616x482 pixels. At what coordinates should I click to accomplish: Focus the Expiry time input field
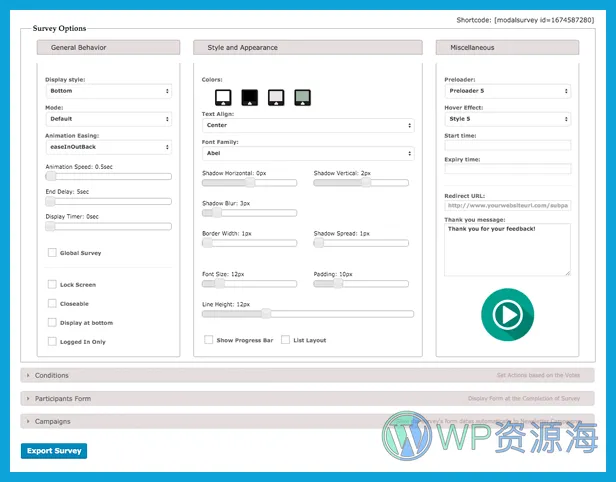508,169
